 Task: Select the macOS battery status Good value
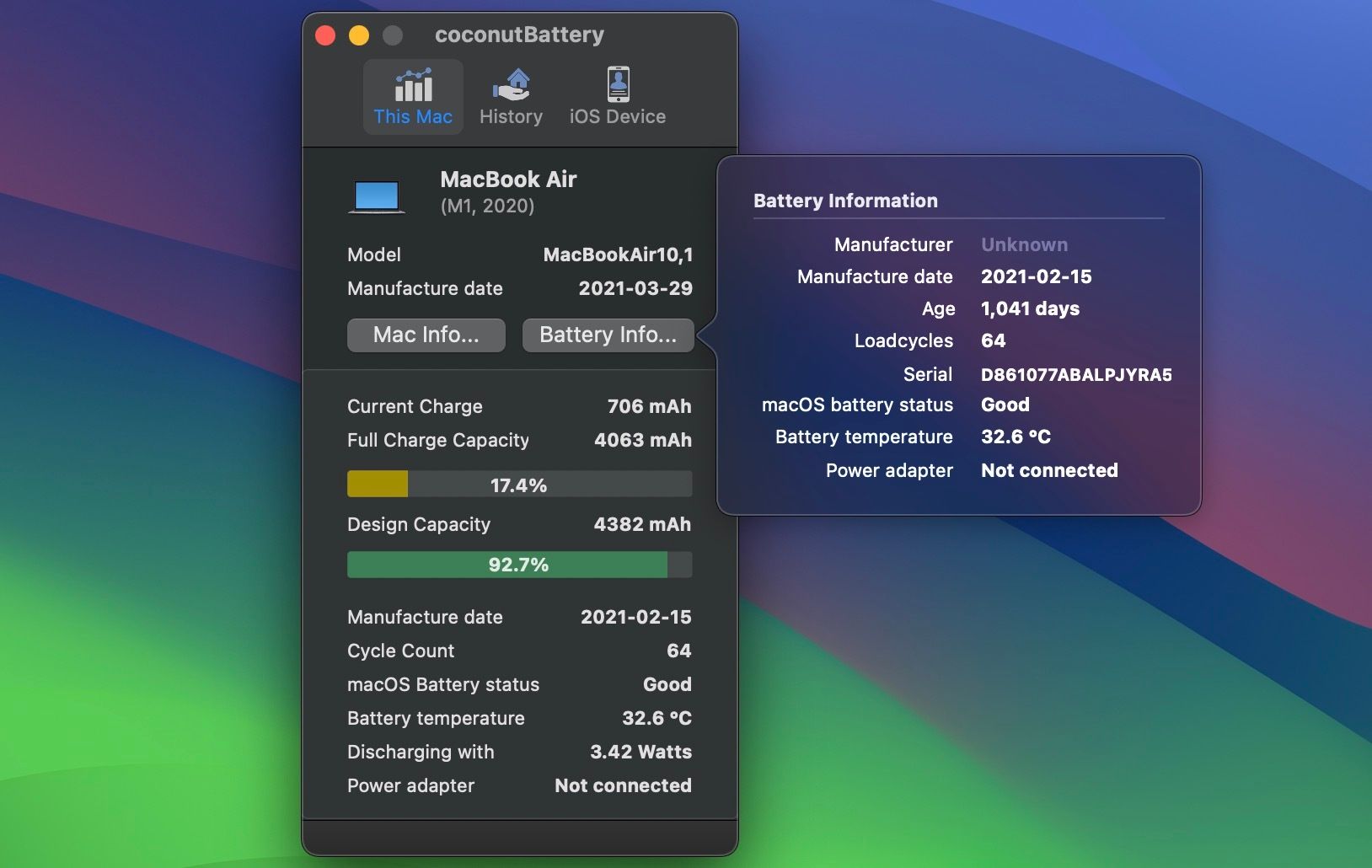click(1005, 405)
